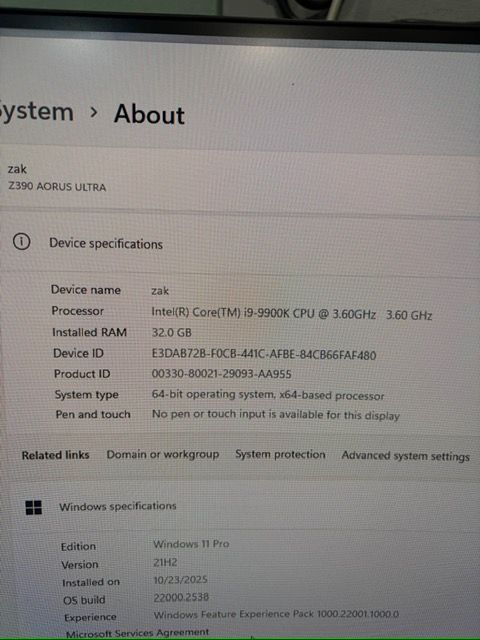Go back to System in the breadcrumb

(37, 113)
